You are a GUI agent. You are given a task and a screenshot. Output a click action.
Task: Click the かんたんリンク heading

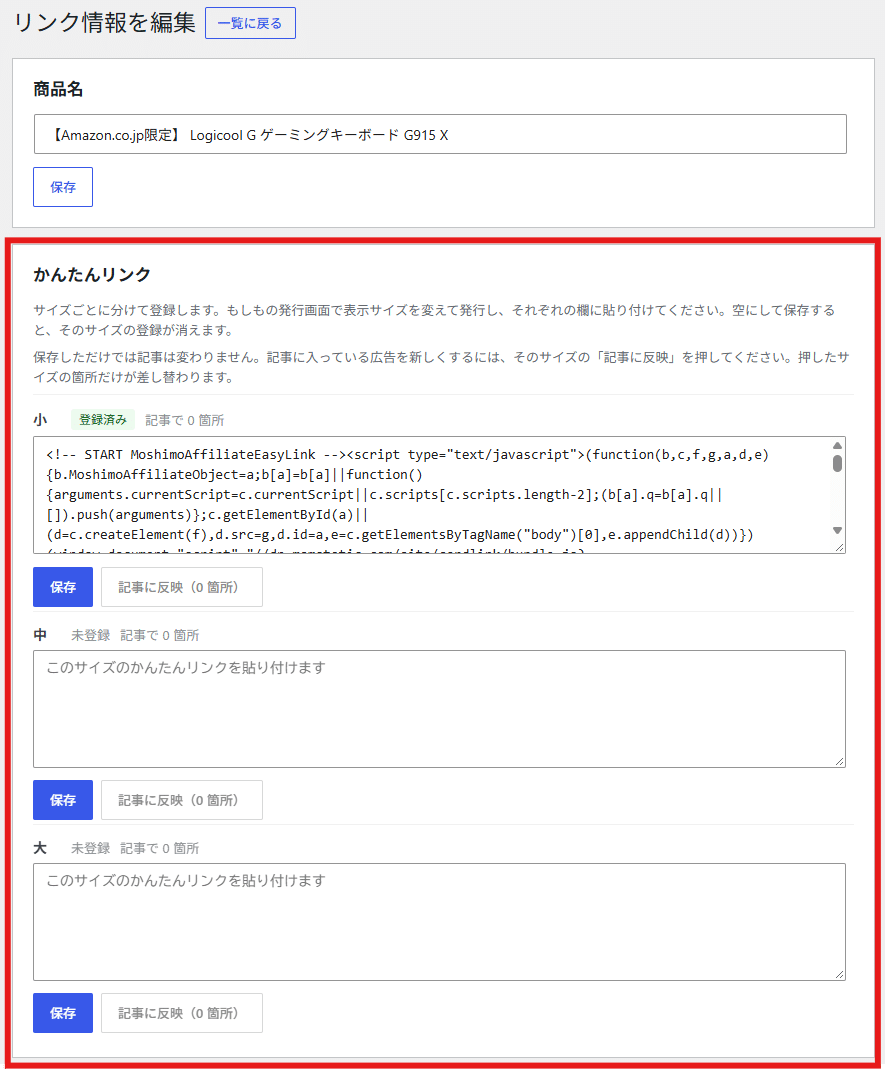point(92,275)
